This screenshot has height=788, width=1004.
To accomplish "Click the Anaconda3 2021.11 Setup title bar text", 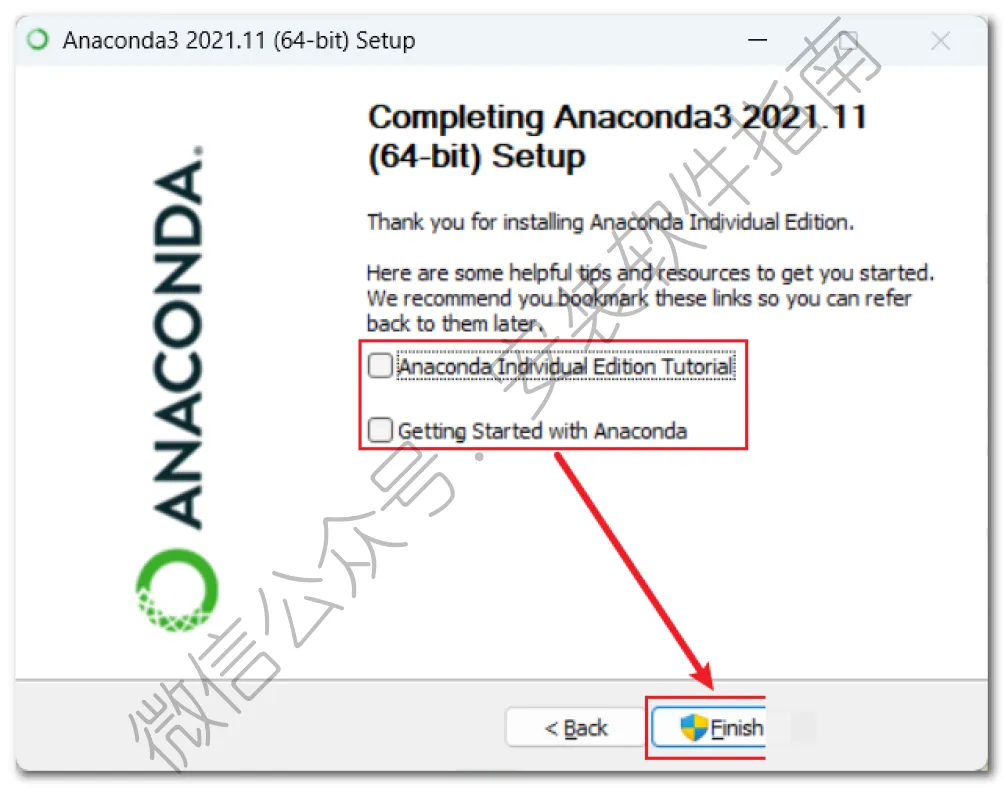I will (239, 40).
